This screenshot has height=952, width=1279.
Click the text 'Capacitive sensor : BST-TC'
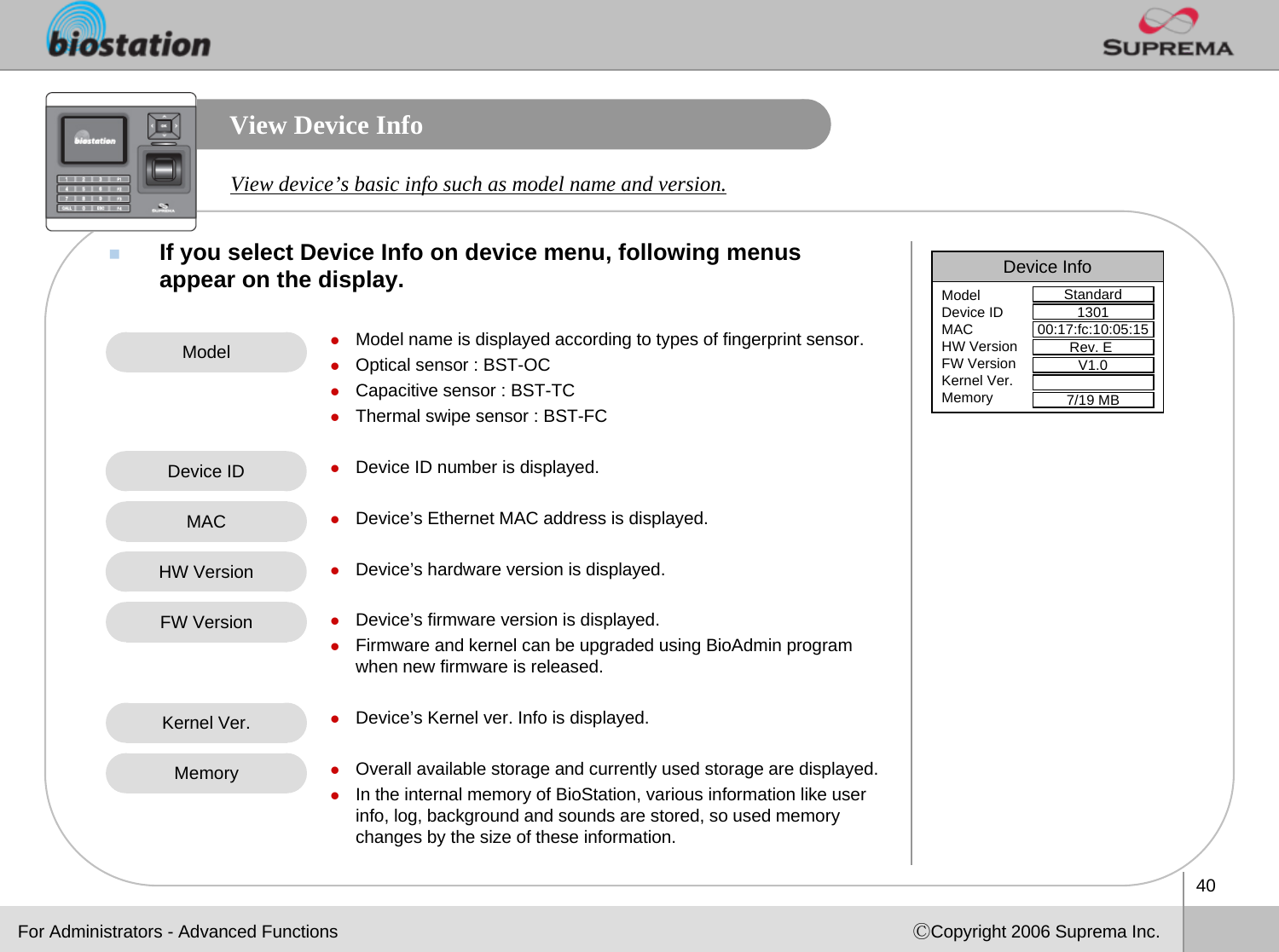tap(465, 390)
